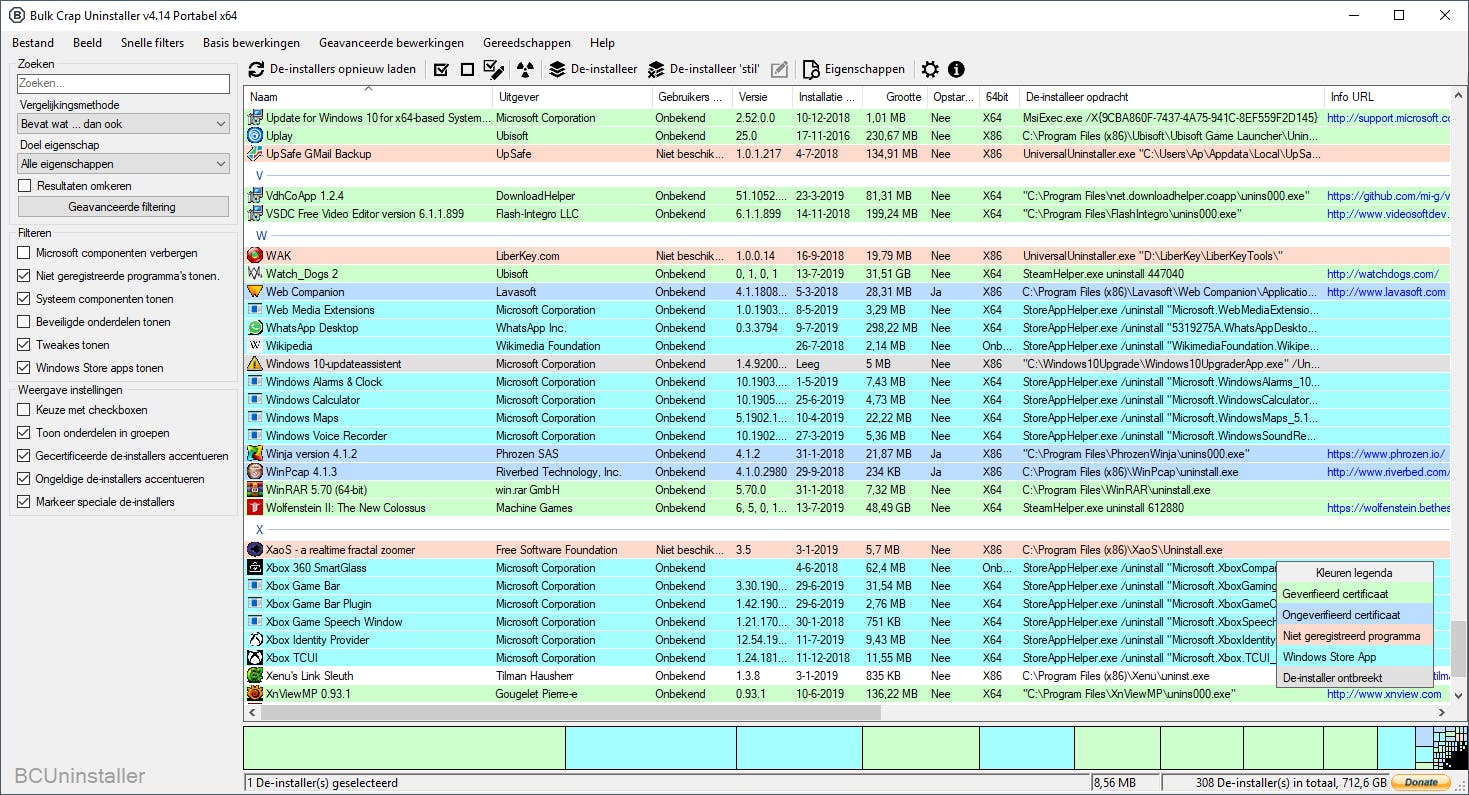Viewport: 1469px width, 795px height.
Task: Open settings with the gear icon
Action: 930,70
